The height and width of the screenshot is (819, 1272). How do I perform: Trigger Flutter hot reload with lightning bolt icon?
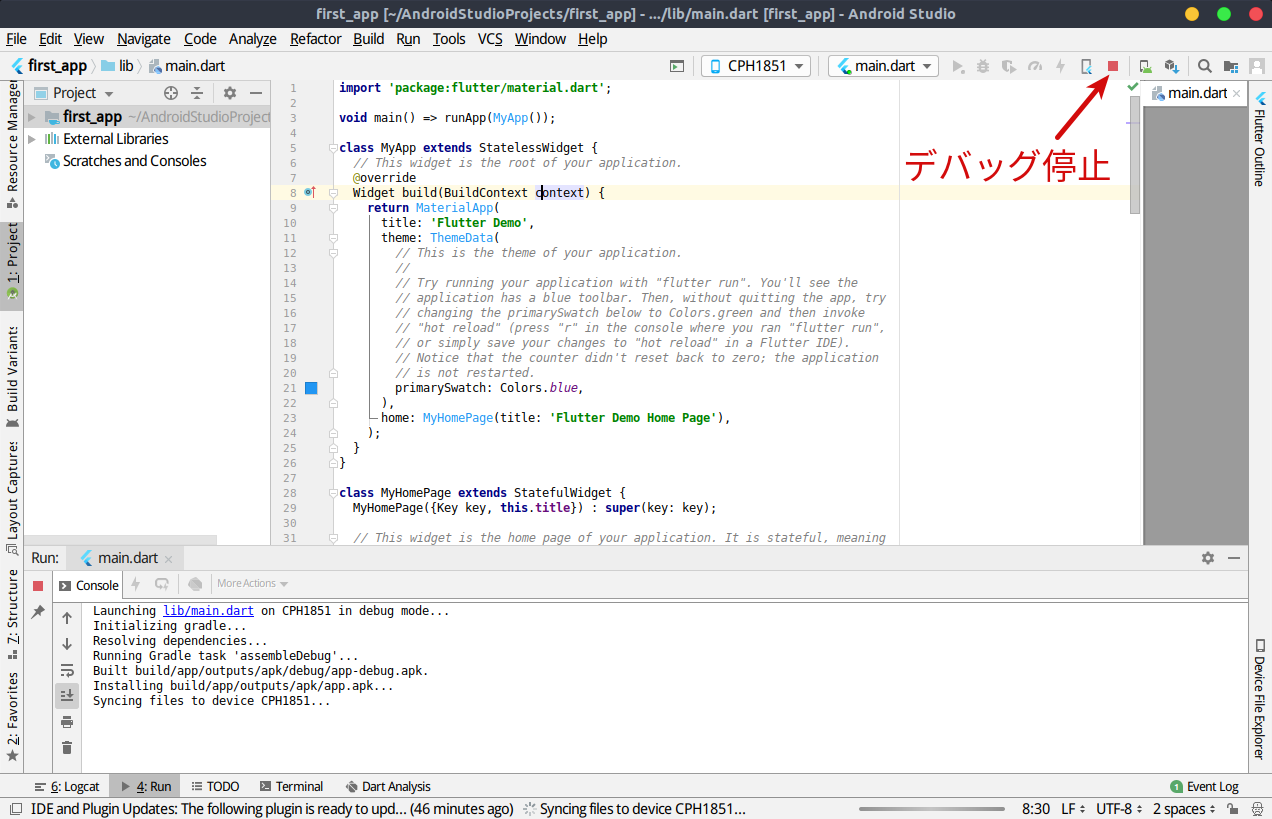pyautogui.click(x=1059, y=66)
